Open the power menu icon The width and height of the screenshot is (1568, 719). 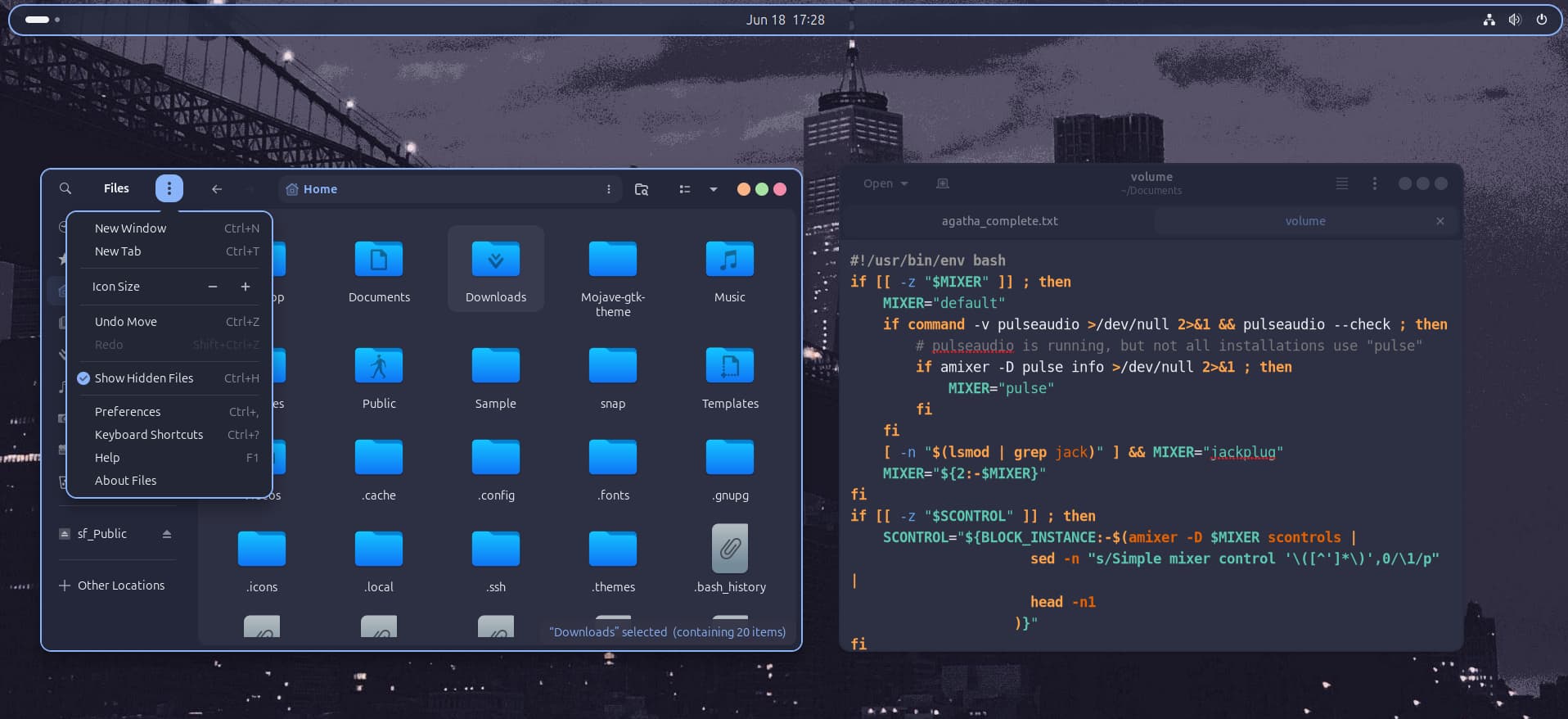point(1542,20)
